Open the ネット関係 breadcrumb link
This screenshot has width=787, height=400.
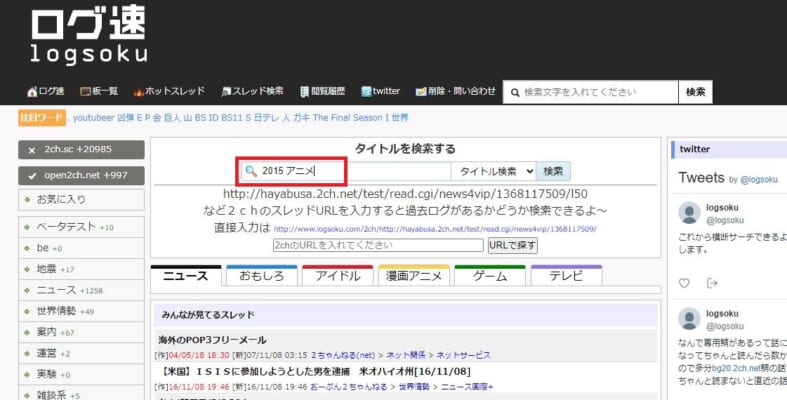[x=406, y=355]
